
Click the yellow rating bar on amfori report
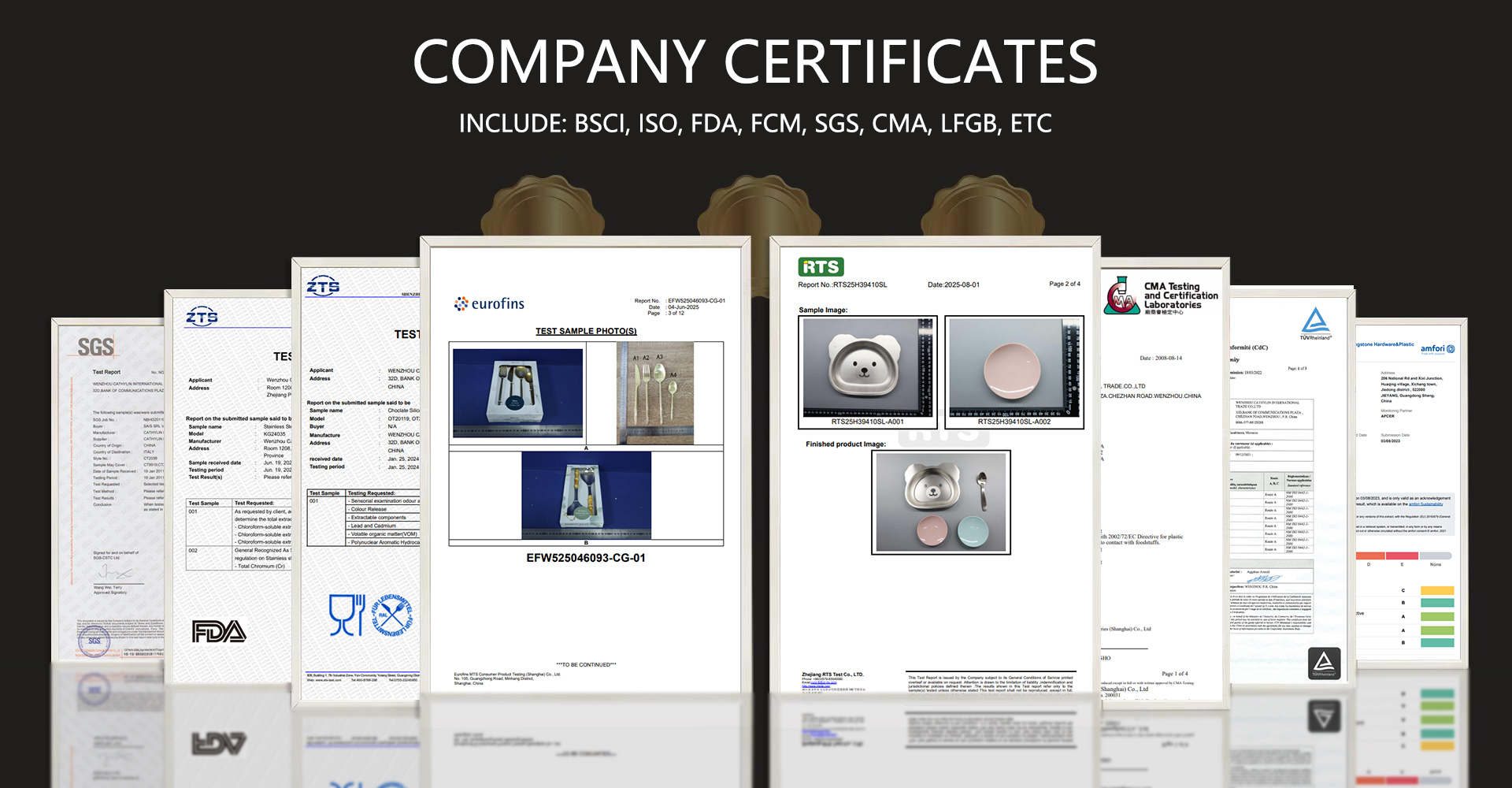[1437, 590]
